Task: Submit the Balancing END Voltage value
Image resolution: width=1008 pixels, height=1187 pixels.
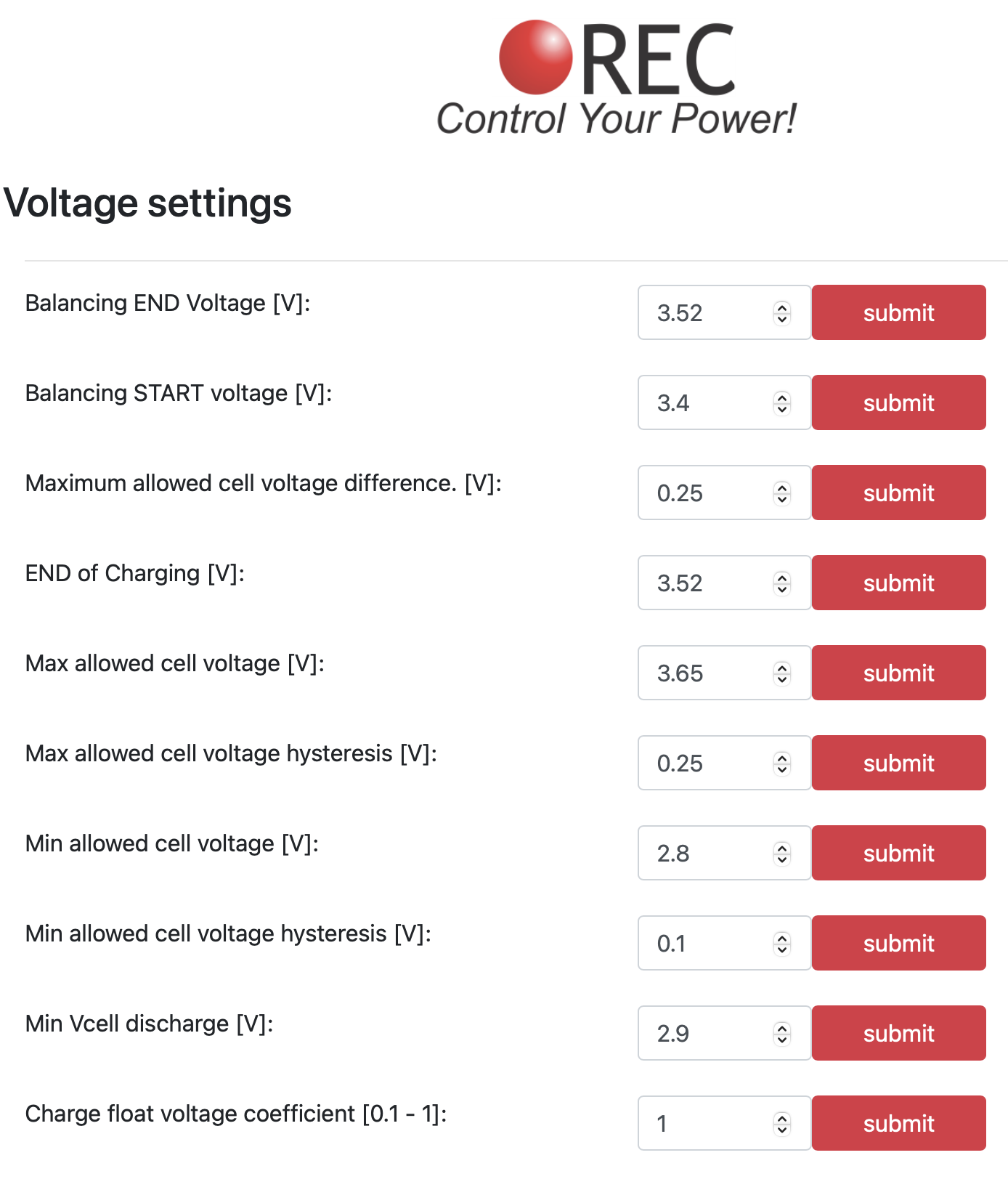Action: (898, 313)
